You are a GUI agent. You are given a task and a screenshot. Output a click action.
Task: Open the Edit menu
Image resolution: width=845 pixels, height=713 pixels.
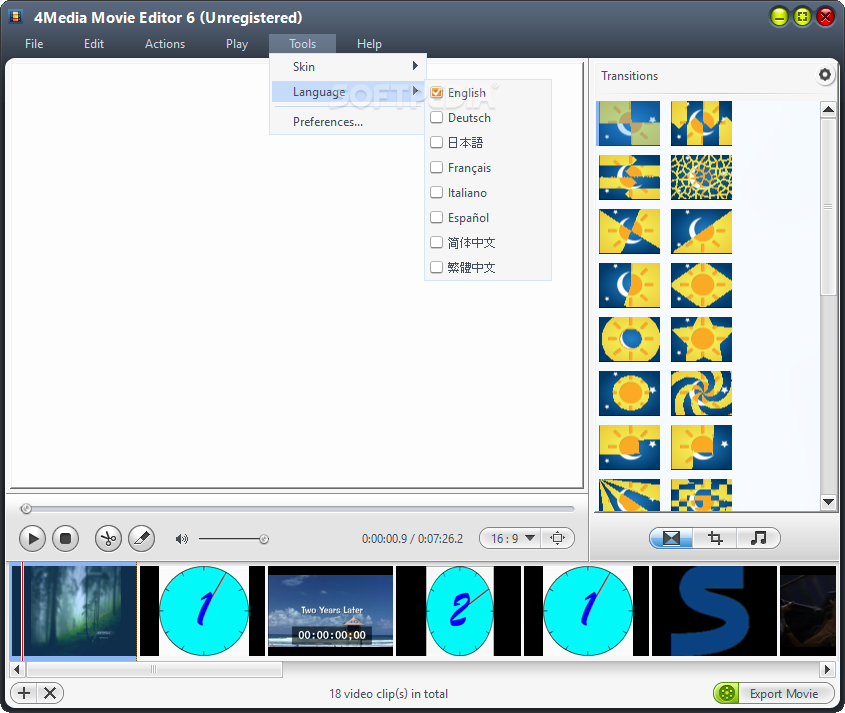click(94, 44)
